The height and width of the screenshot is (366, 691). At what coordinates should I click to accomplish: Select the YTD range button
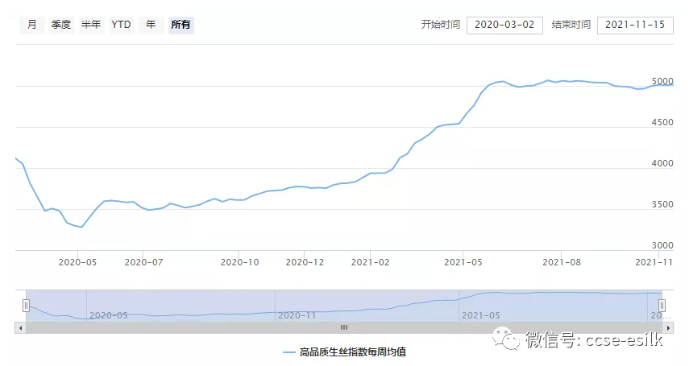tap(121, 25)
